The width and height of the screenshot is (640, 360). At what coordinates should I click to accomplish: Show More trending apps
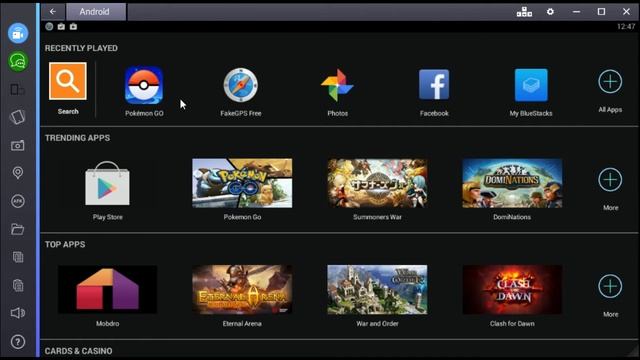(x=610, y=180)
